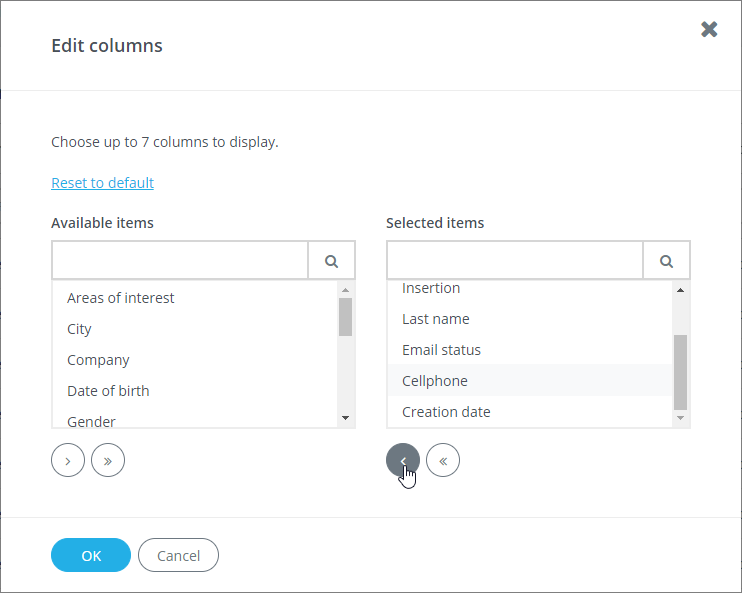The height and width of the screenshot is (593, 742).
Task: Focus the Available items search field
Action: 180,260
